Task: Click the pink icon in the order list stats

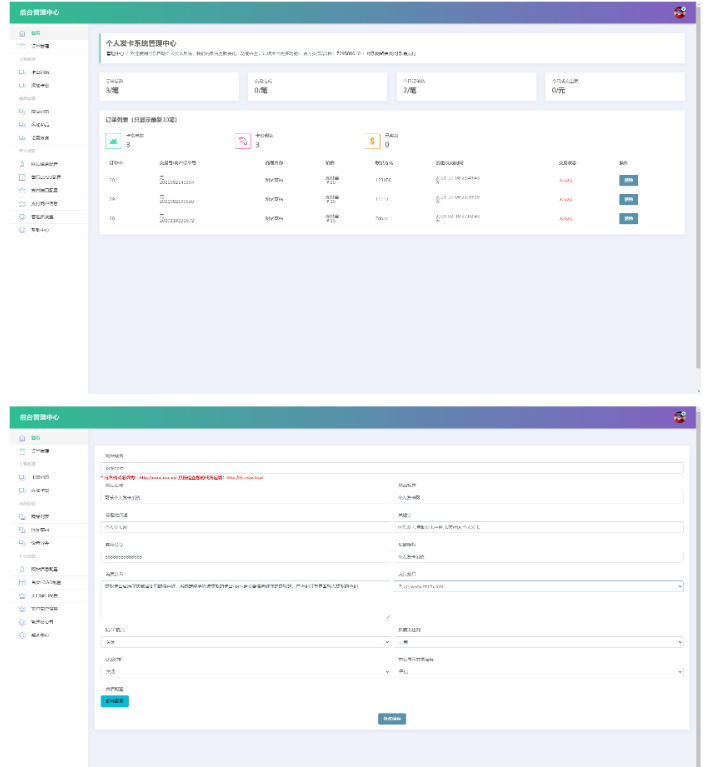Action: pos(242,142)
